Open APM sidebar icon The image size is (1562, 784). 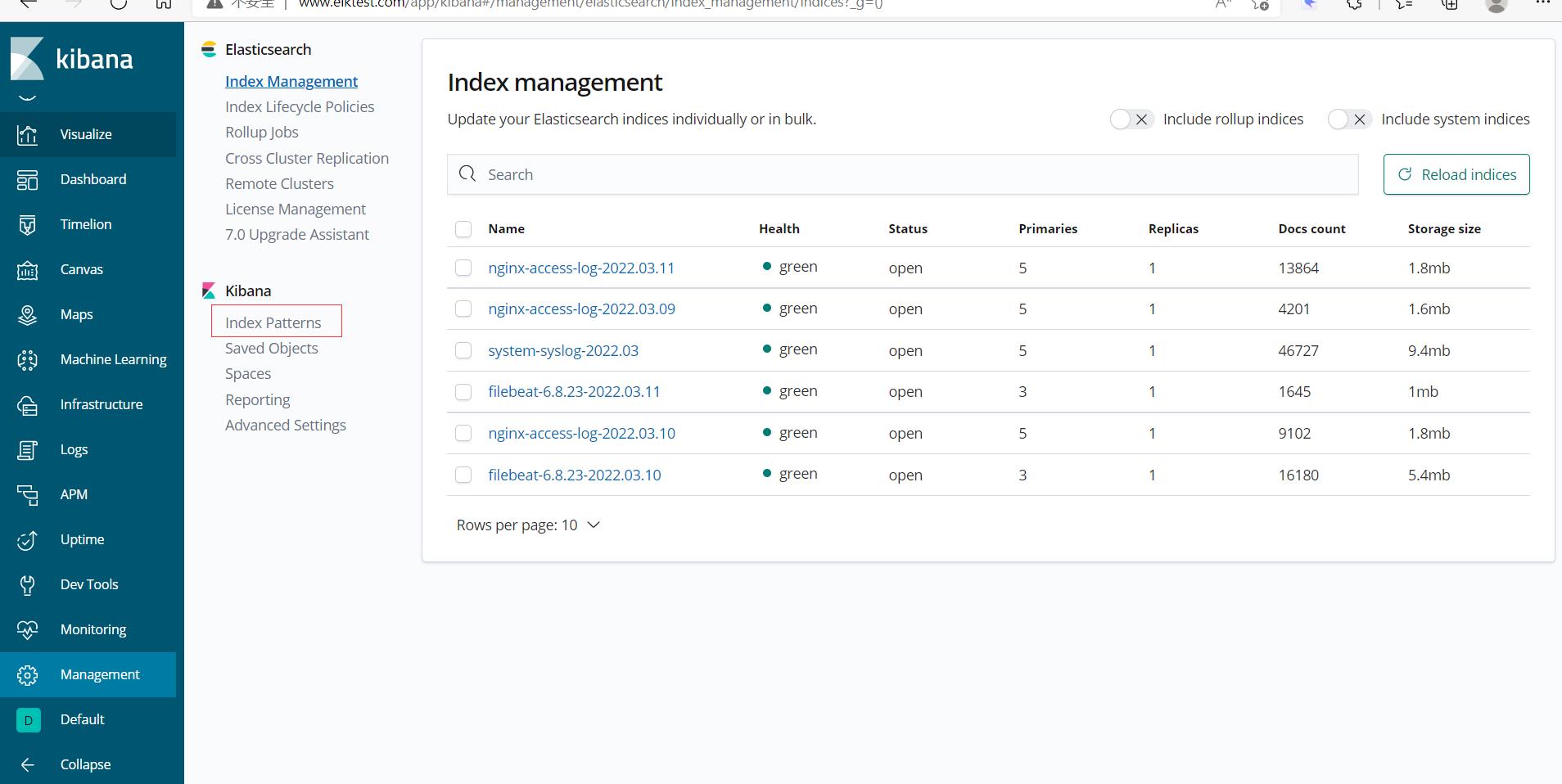(x=27, y=494)
